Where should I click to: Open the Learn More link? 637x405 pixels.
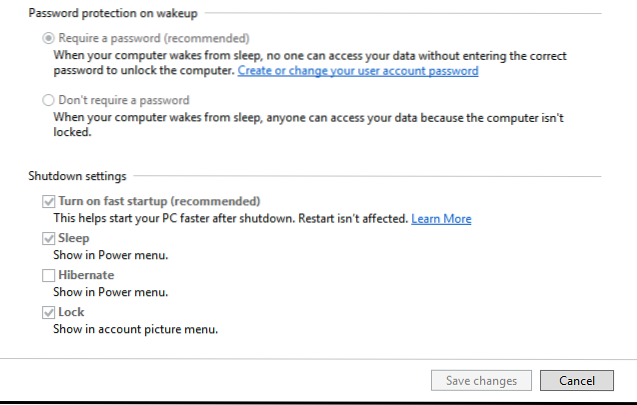pos(441,218)
